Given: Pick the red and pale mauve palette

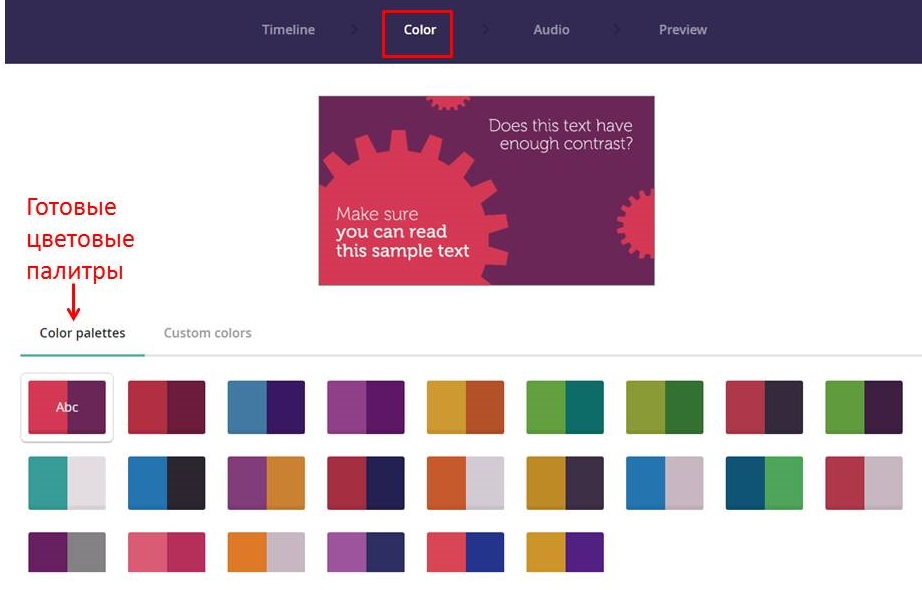Looking at the screenshot, I should point(864,483).
